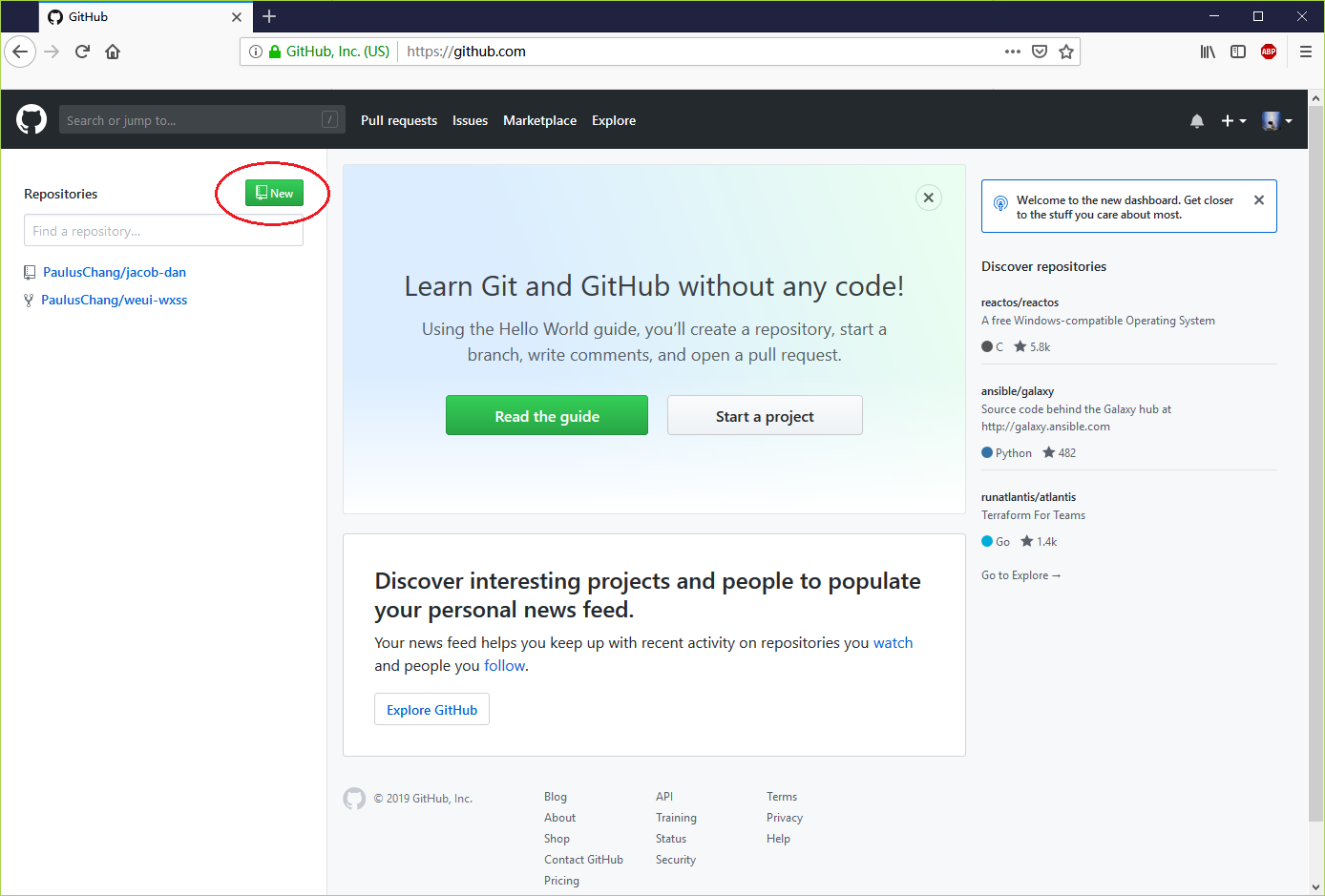Screen dimensions: 1325x896
Task: Open Adblock Plus extension icon
Action: click(x=1269, y=52)
